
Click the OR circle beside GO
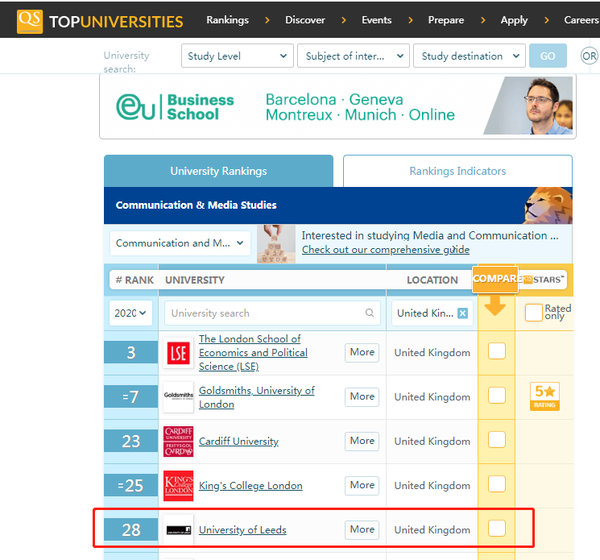point(589,56)
